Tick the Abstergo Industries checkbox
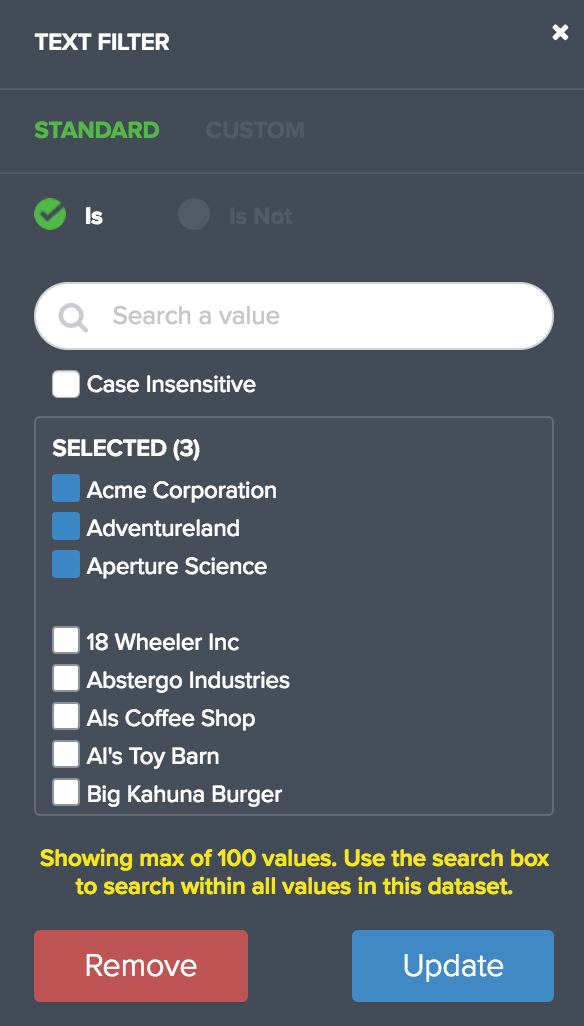The width and height of the screenshot is (584, 1026). (x=66, y=679)
